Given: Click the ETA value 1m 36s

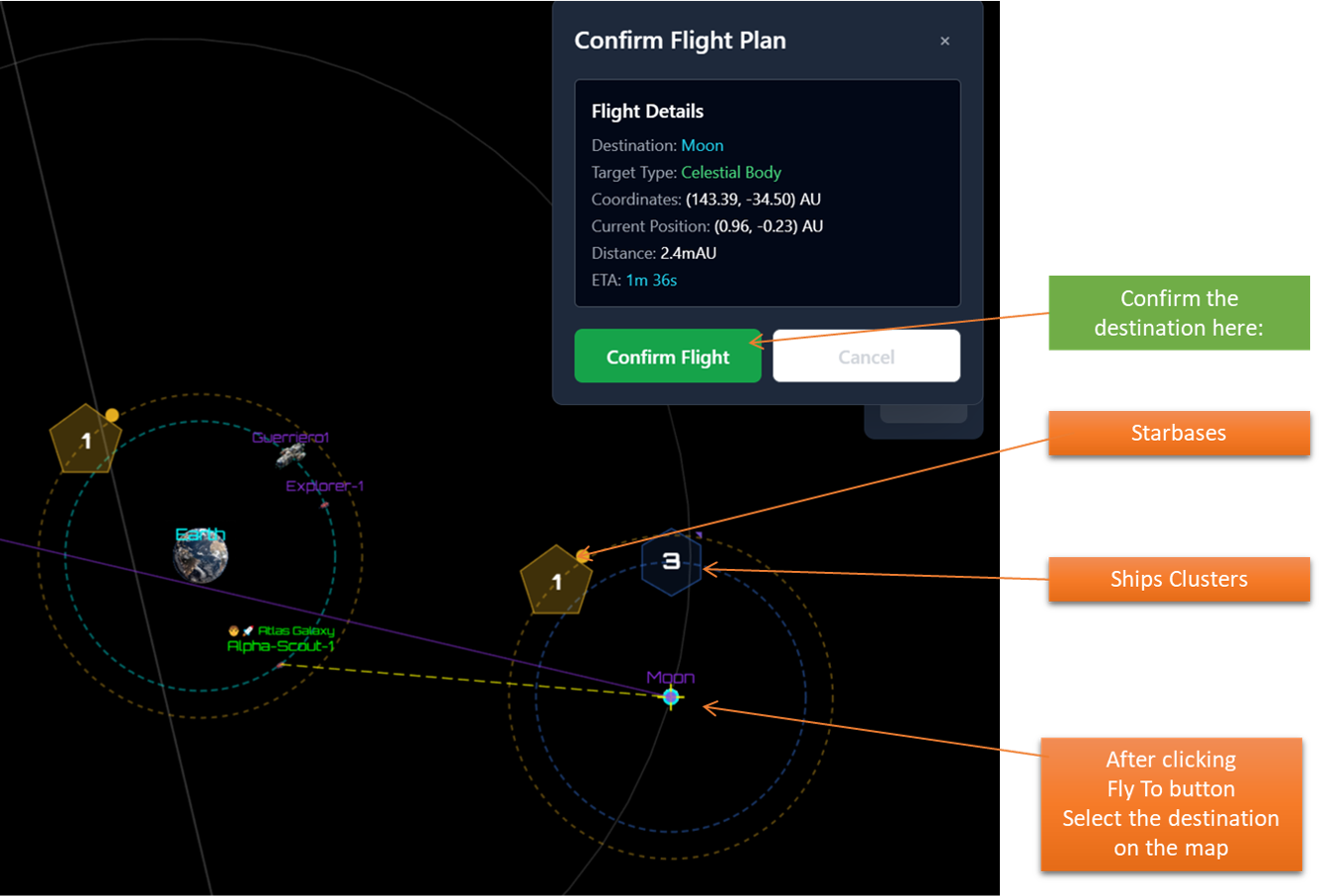Looking at the screenshot, I should coord(651,280).
